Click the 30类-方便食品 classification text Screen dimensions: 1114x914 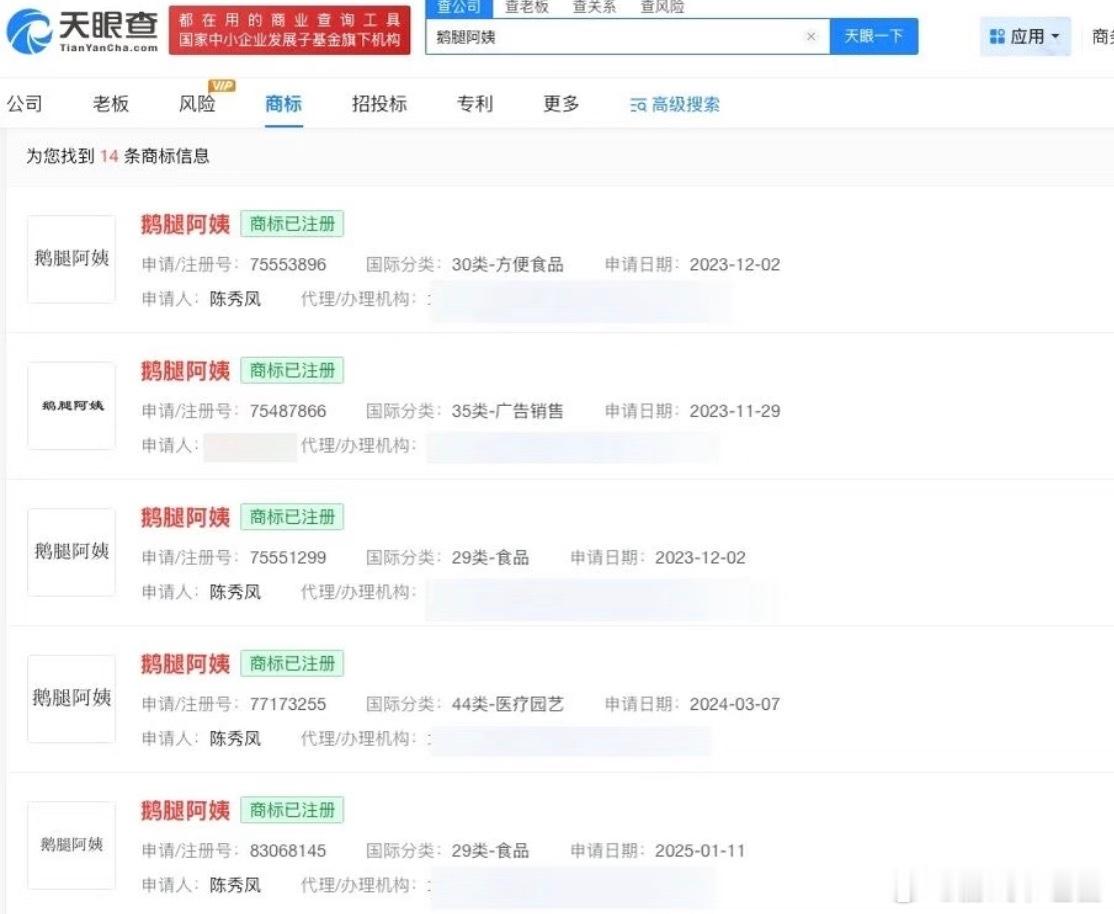(x=507, y=264)
